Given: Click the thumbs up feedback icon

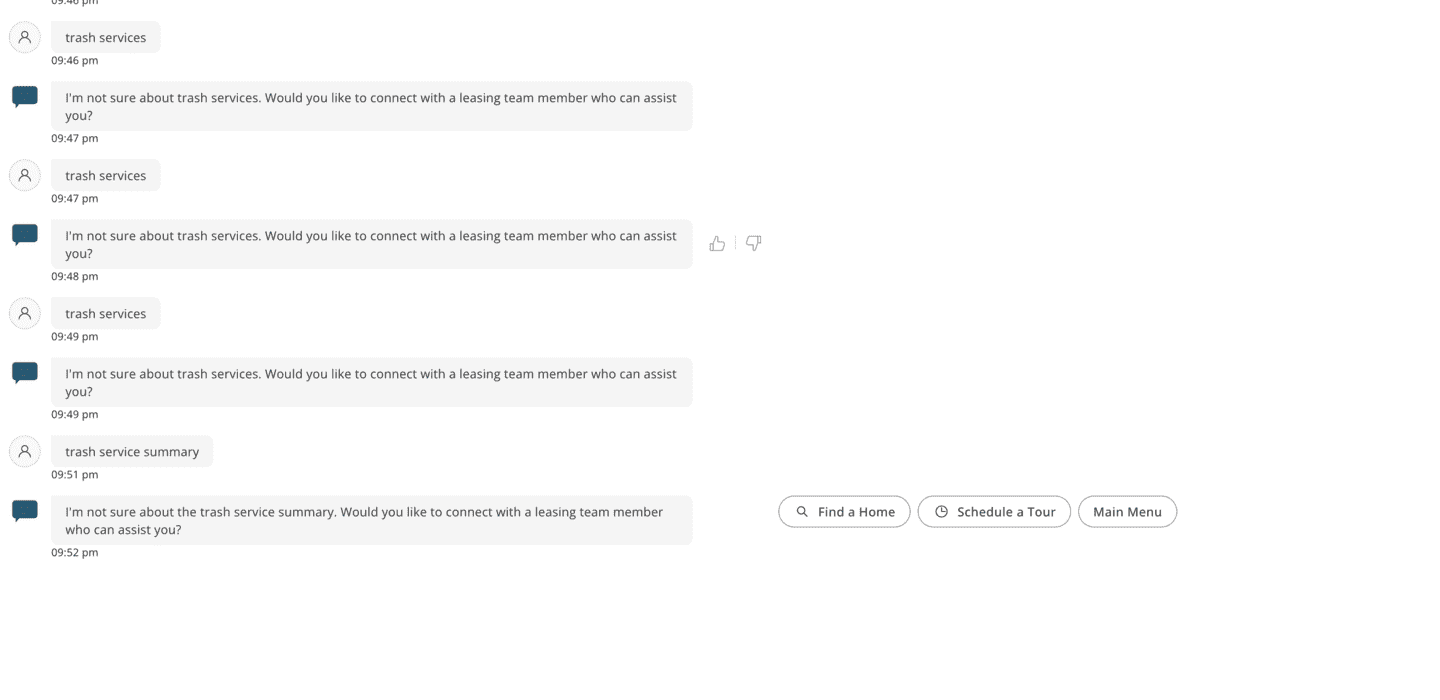Looking at the screenshot, I should pyautogui.click(x=717, y=243).
